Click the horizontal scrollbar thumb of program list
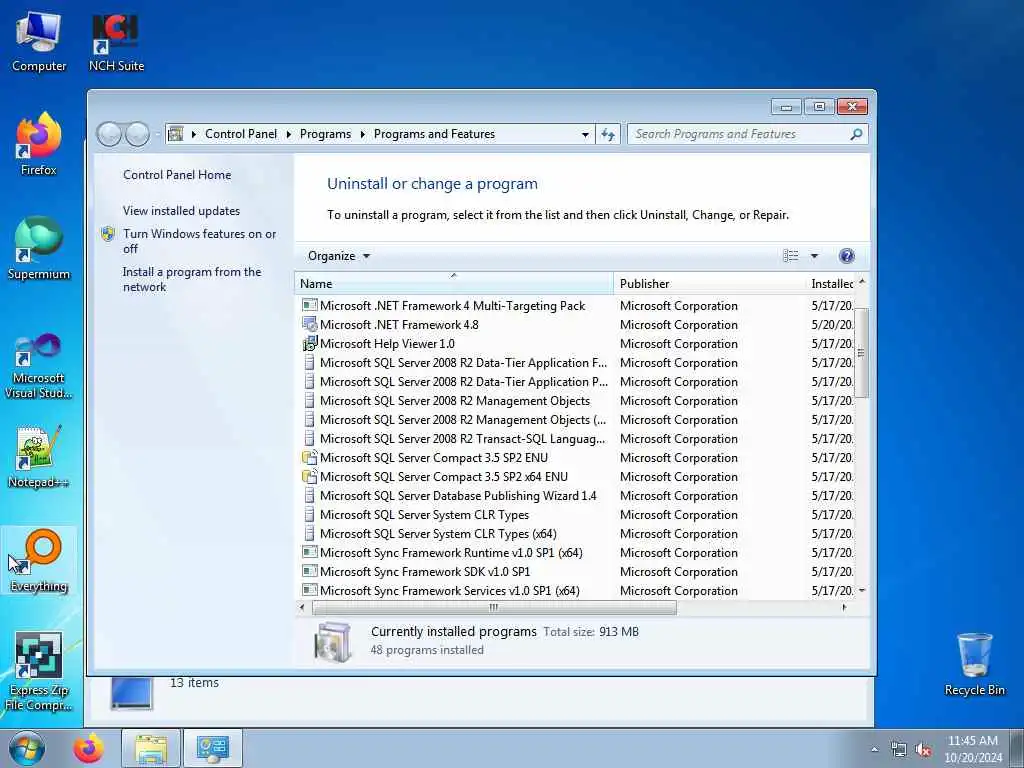The width and height of the screenshot is (1024, 768). pos(494,608)
